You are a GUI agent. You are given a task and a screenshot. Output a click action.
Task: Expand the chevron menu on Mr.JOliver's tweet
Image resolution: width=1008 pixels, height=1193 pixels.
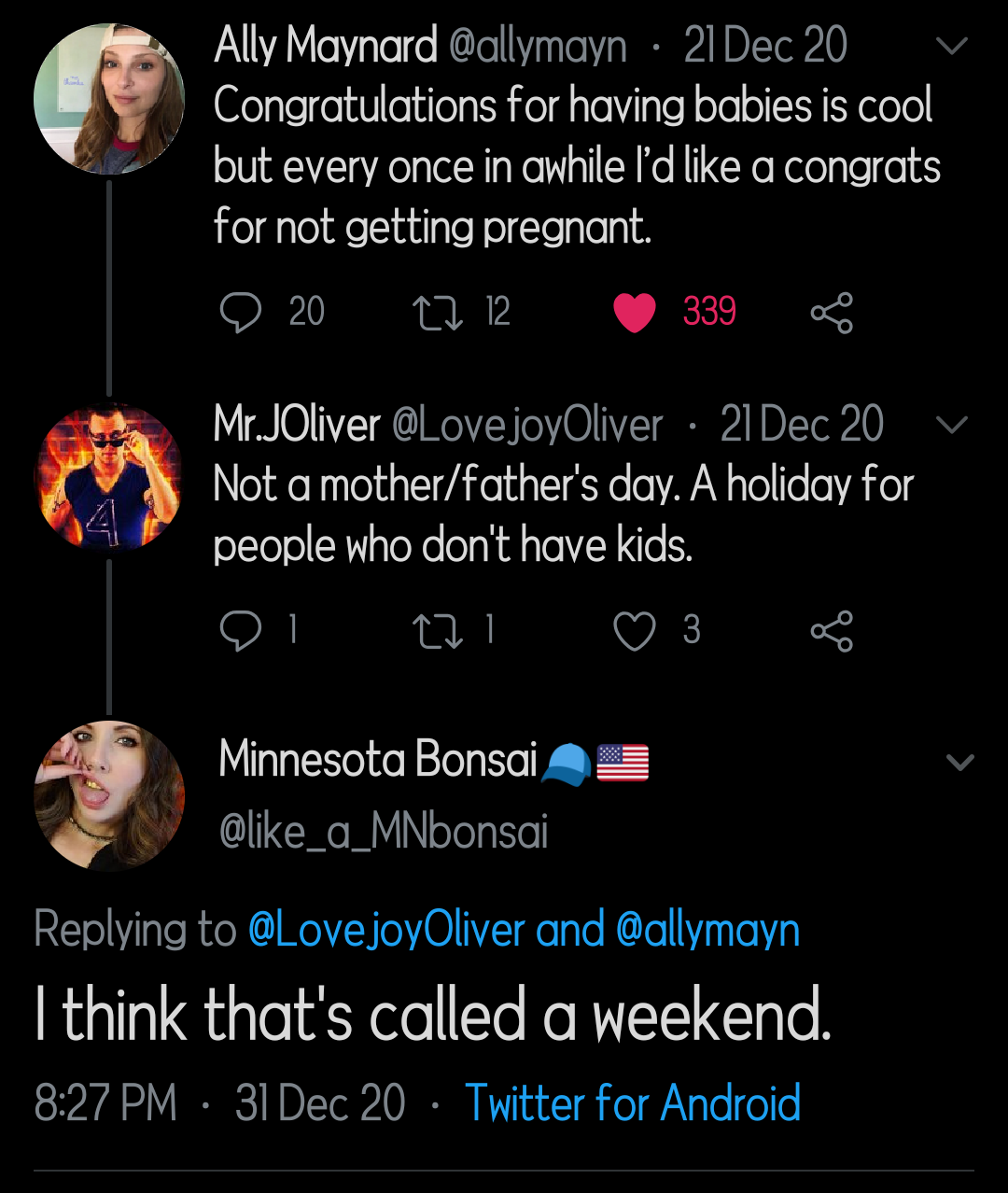click(x=953, y=425)
